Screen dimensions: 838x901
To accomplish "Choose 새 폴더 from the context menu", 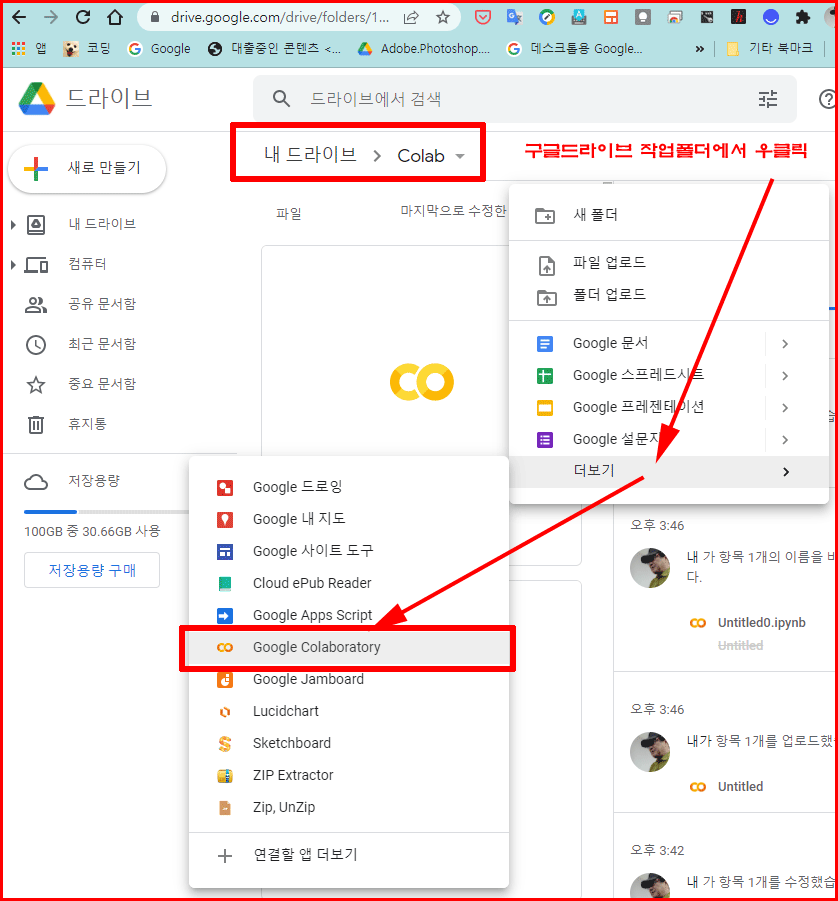I will [x=668, y=215].
